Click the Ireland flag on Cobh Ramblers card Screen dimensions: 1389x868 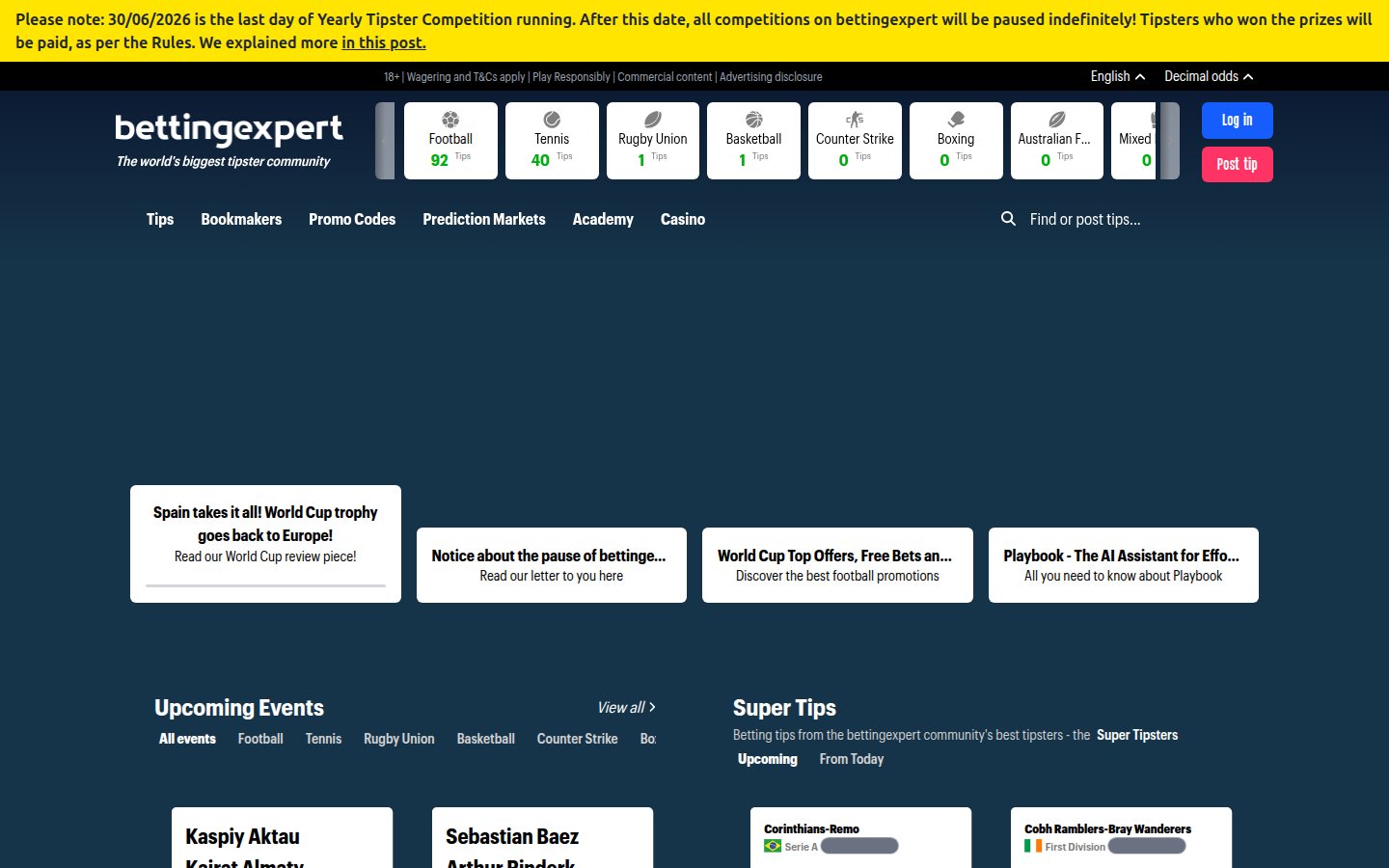point(1033,846)
